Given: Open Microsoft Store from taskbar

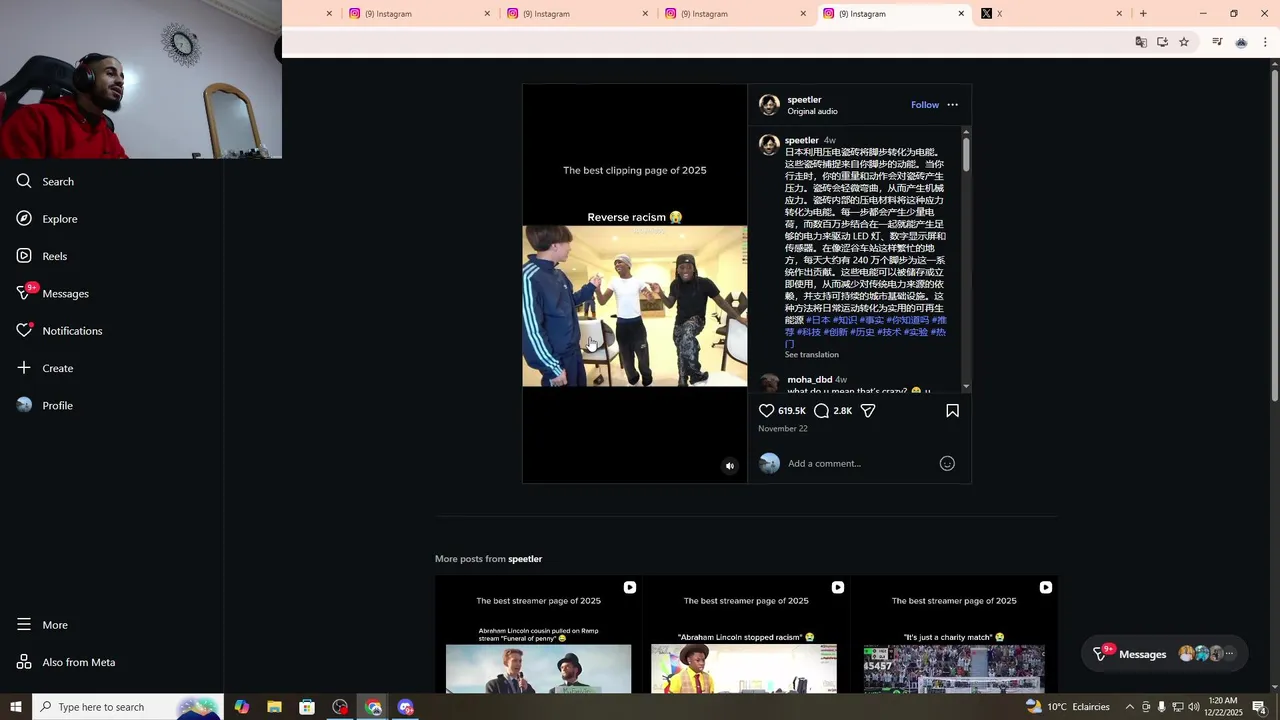Looking at the screenshot, I should [307, 707].
